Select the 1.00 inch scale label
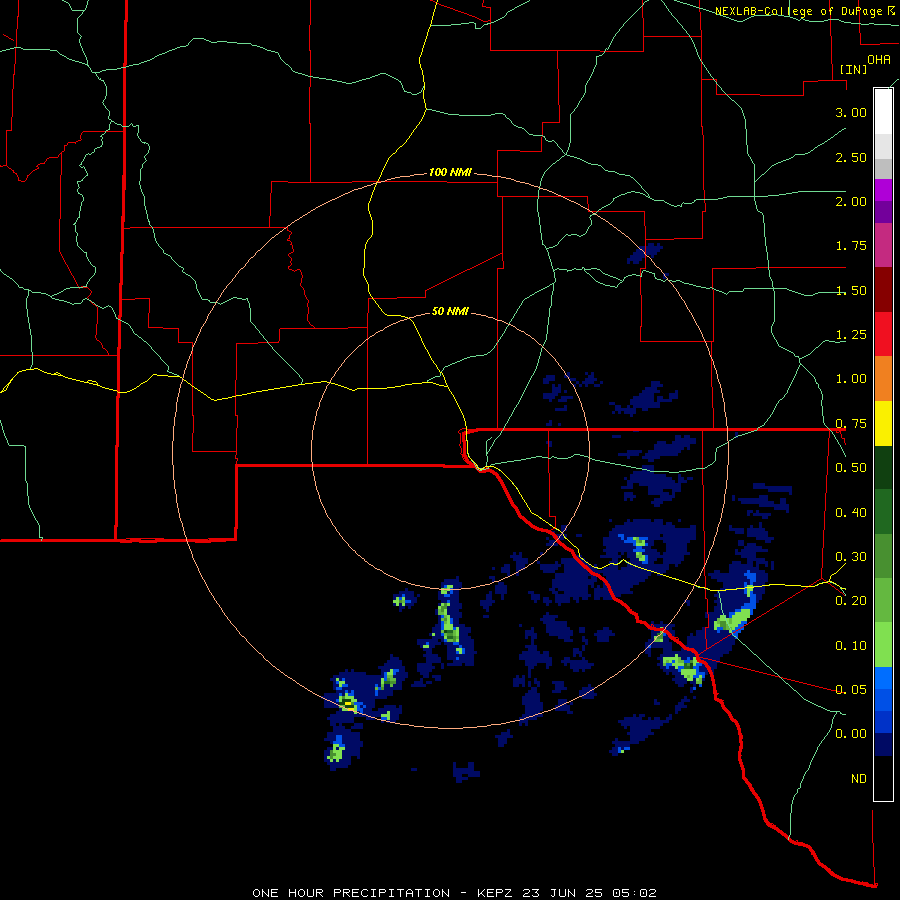 [x=851, y=379]
